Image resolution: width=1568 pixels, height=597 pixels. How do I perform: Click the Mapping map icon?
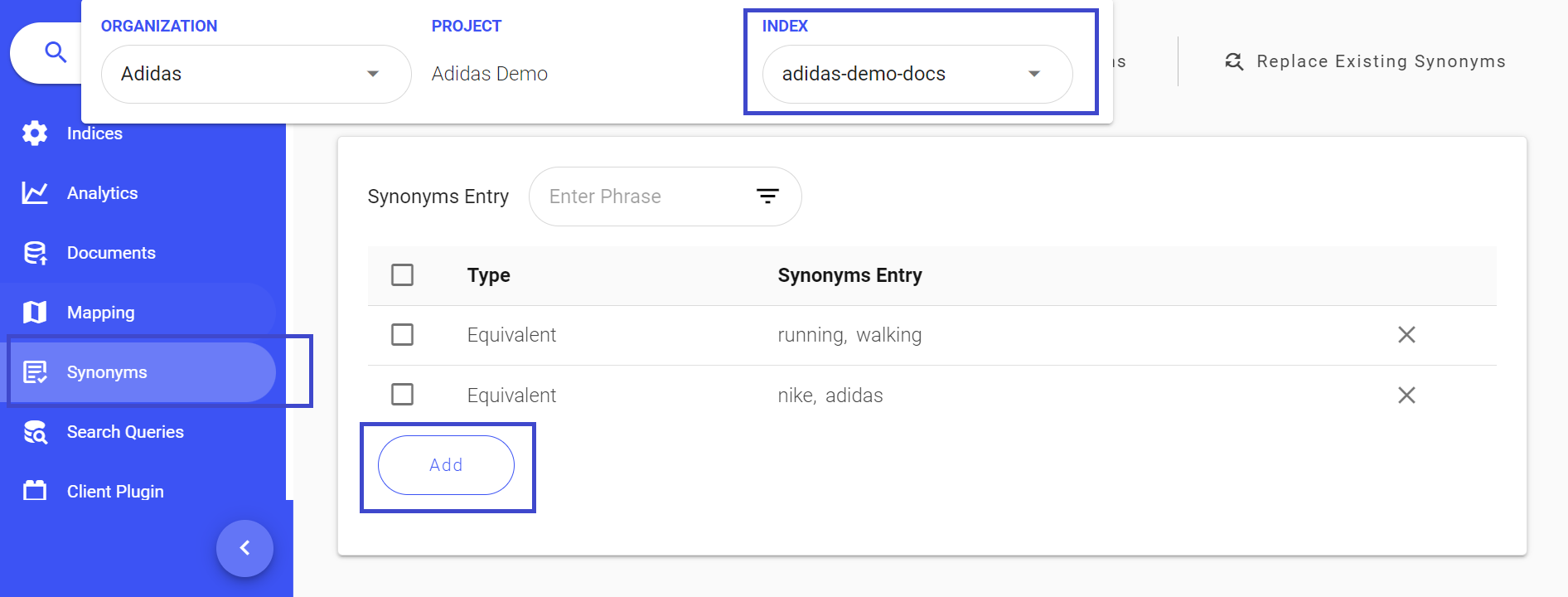click(35, 313)
